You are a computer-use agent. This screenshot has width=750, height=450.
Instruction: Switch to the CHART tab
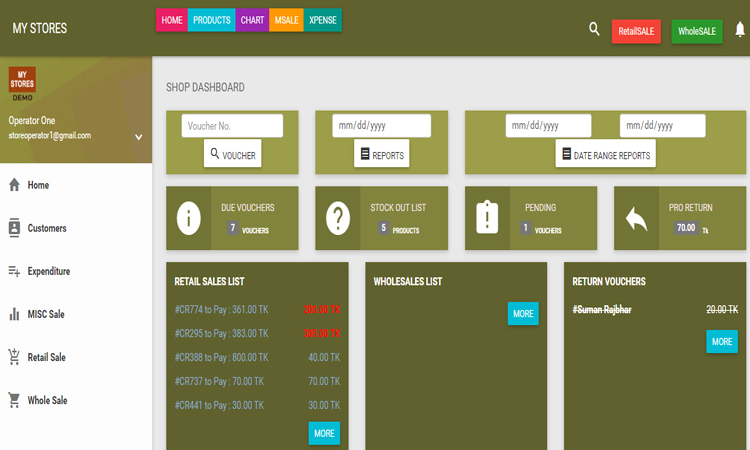[252, 20]
